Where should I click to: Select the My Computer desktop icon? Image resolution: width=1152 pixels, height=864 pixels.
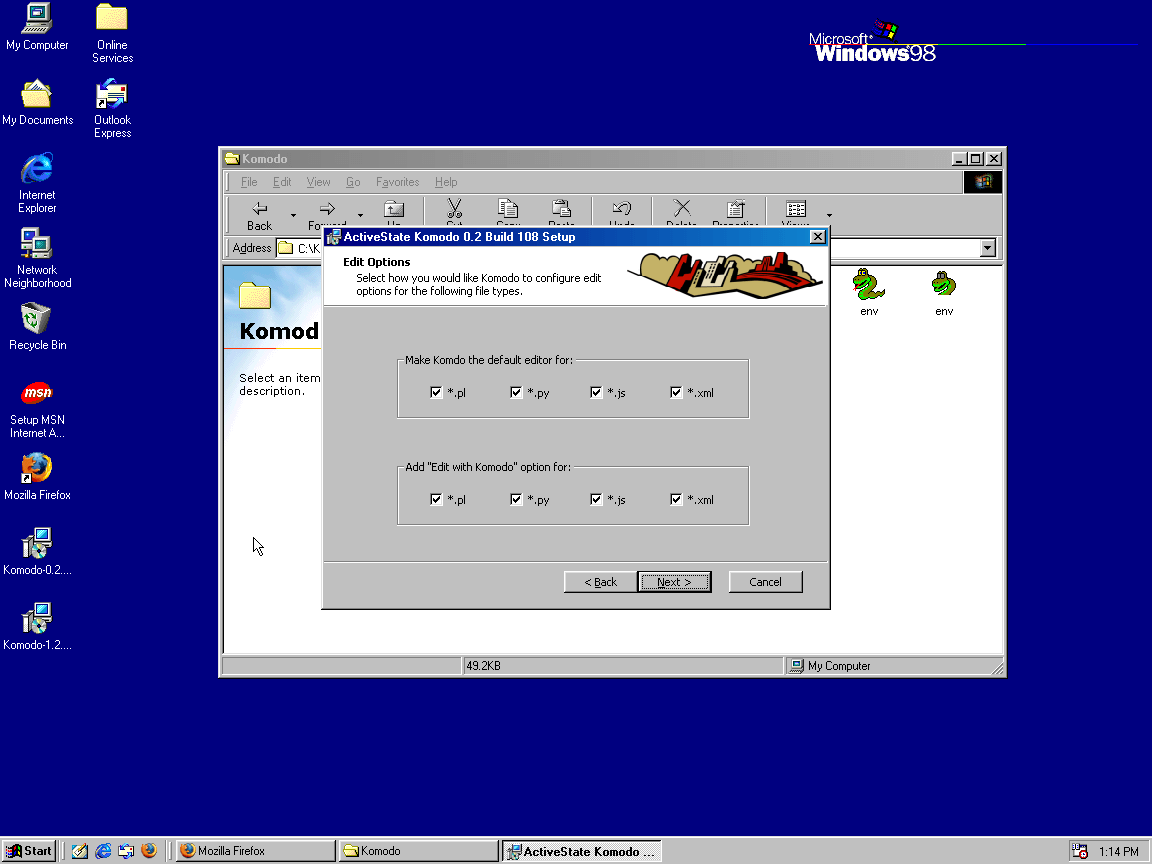point(37,27)
